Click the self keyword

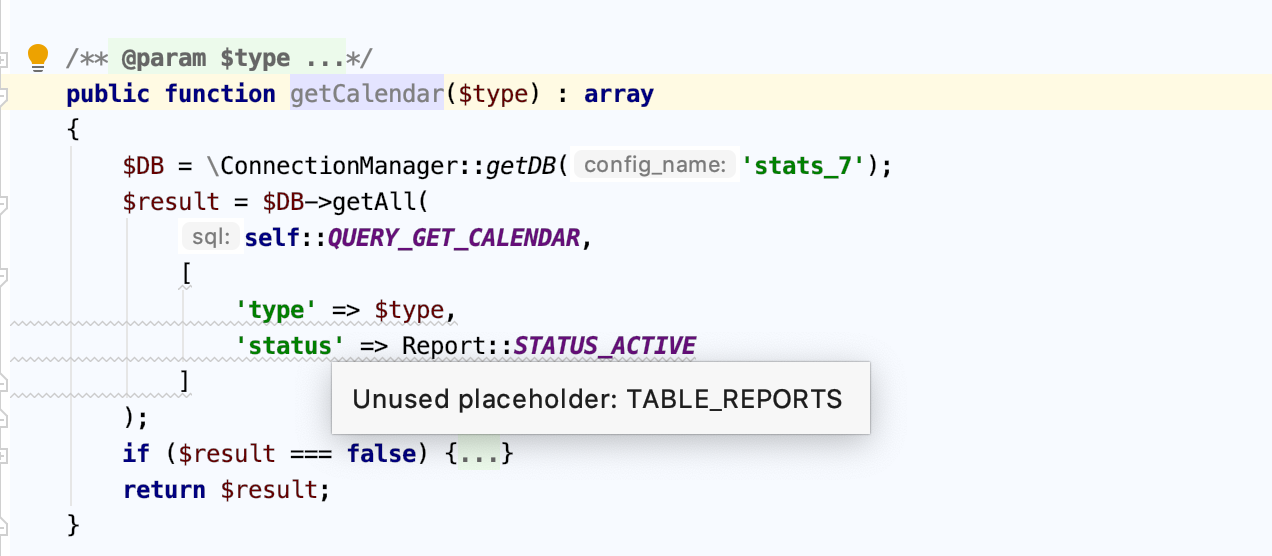click(x=271, y=238)
